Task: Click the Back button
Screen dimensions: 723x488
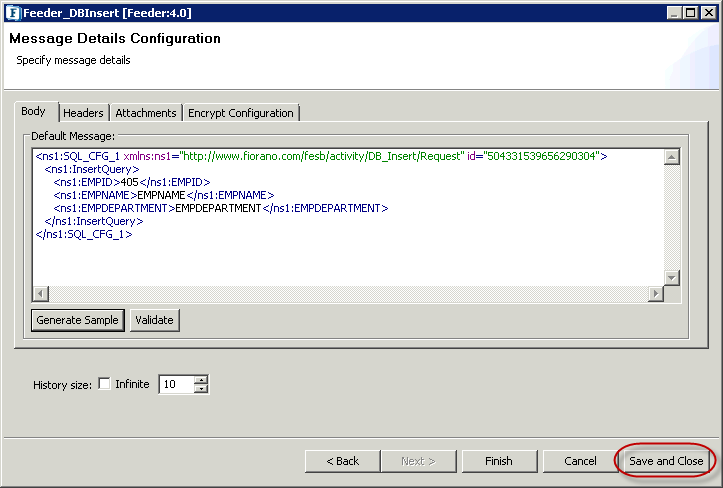Action: point(342,461)
